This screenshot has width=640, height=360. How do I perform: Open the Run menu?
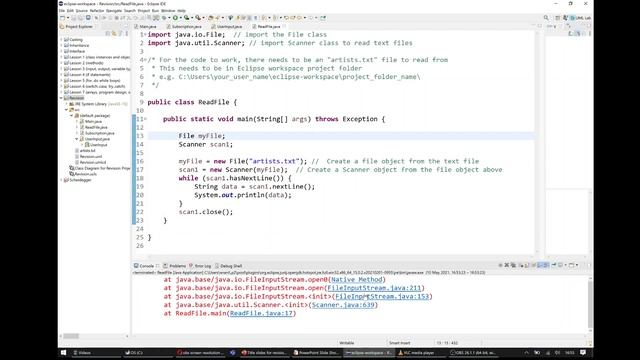pyautogui.click(x=155, y=11)
